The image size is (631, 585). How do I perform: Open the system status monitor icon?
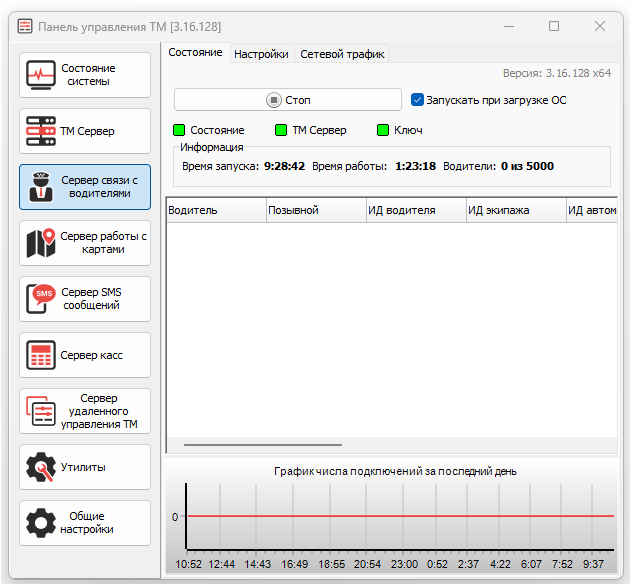(41, 75)
